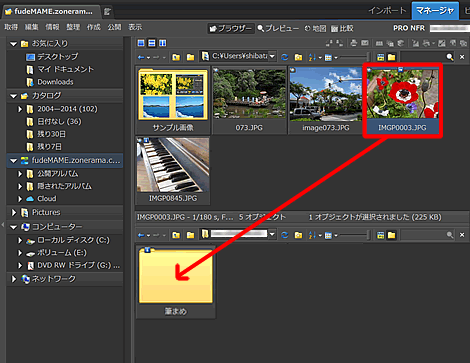This screenshot has height=363, width=470.
Task: Select the 筆まめ folder in lower pane
Action: coord(176,282)
